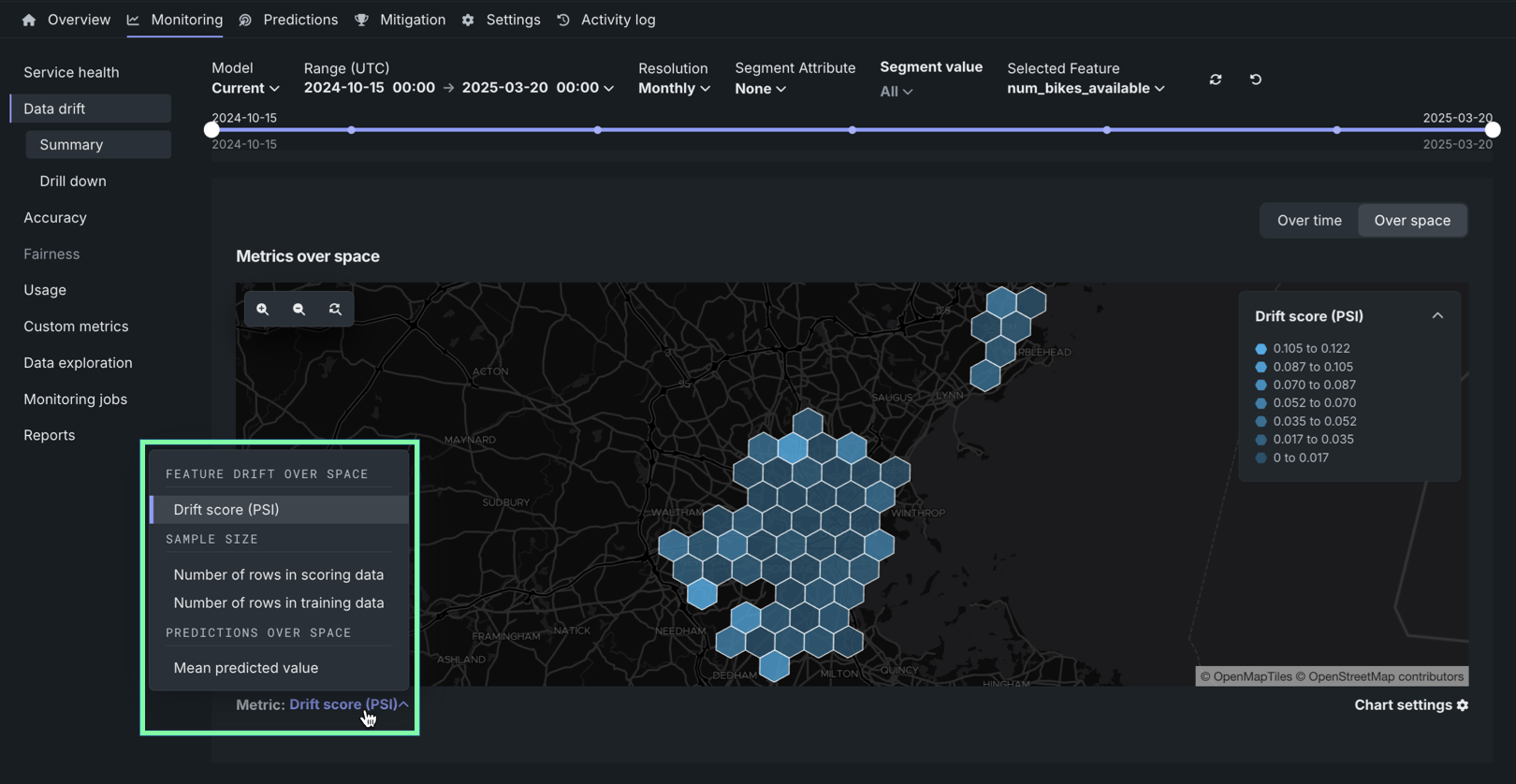
Task: Click the Overview home icon
Action: pos(29,20)
